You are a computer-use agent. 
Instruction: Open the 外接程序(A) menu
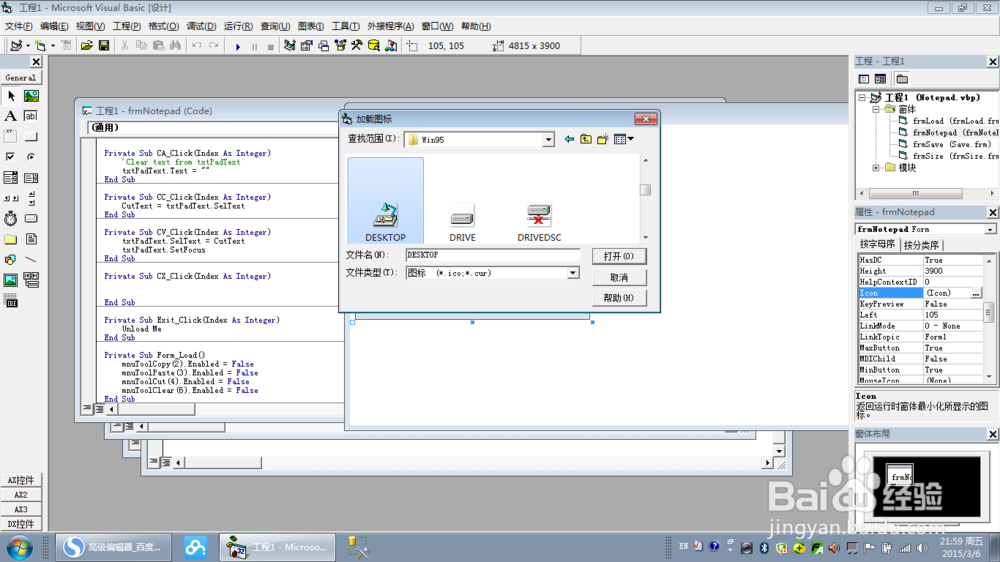click(390, 26)
